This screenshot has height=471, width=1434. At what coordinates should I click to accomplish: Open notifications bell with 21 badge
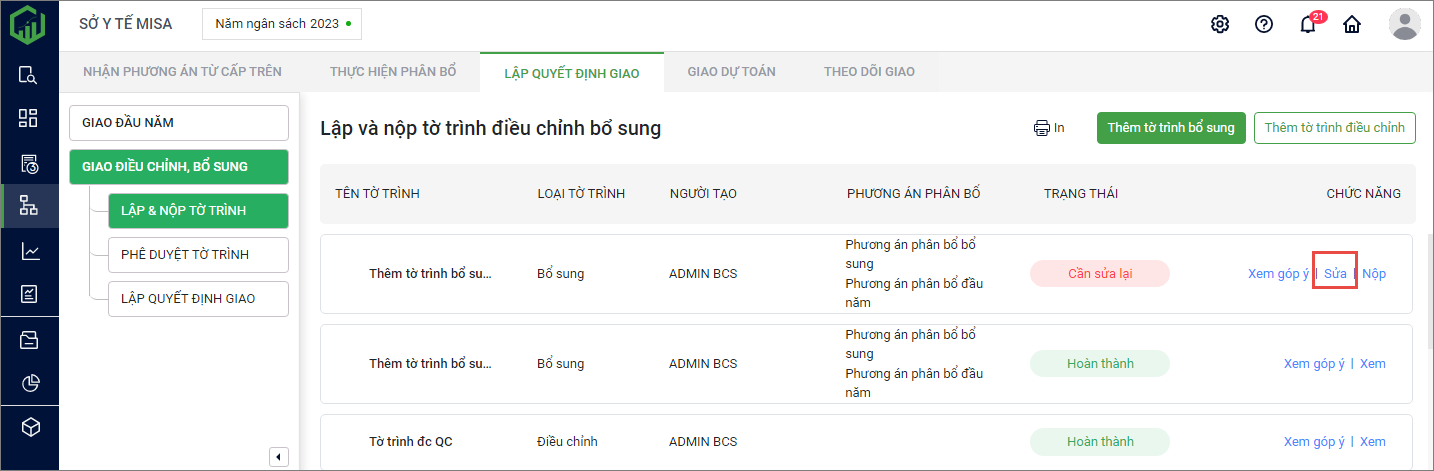1308,24
